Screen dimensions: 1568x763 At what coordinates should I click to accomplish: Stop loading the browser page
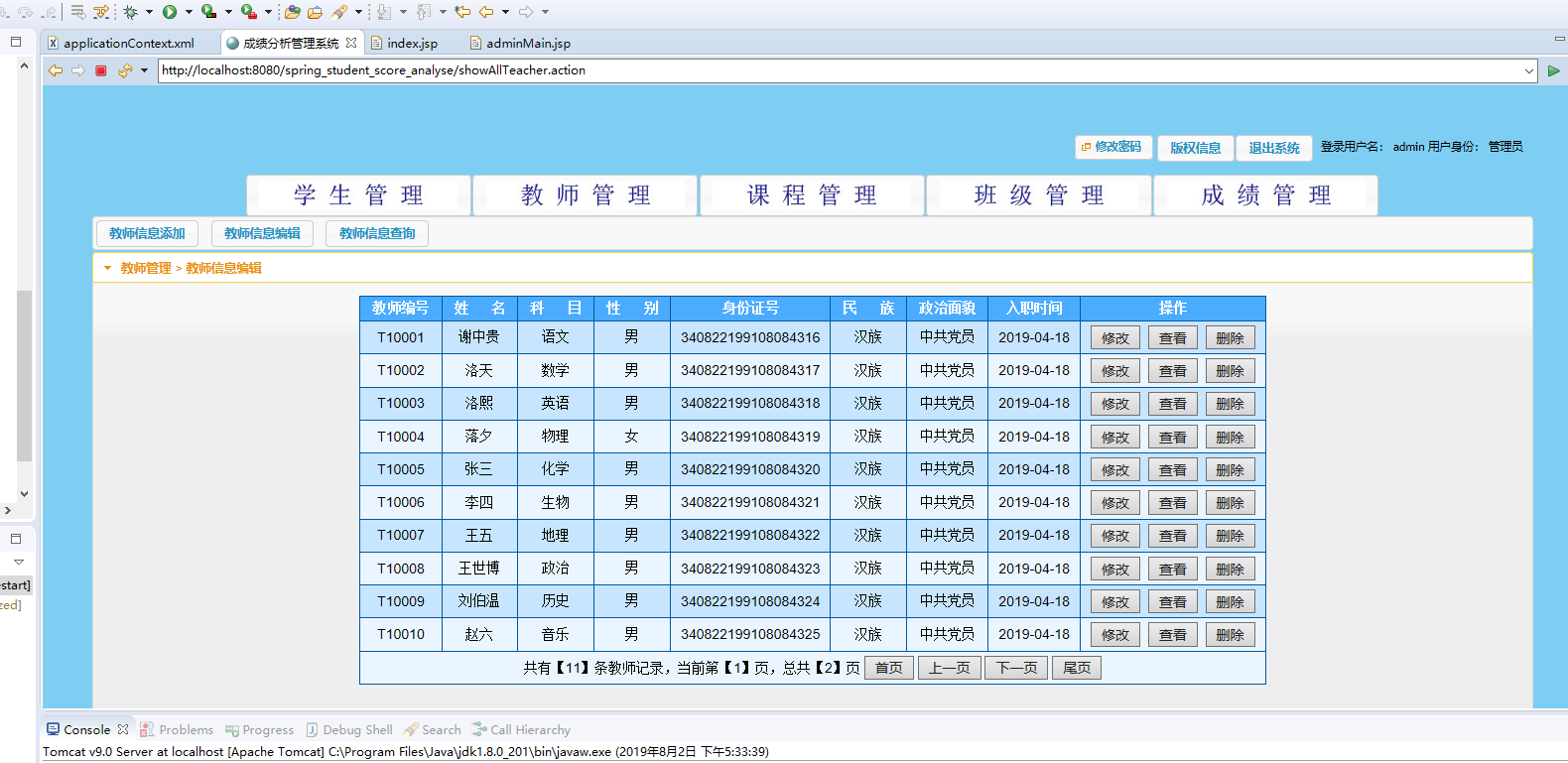click(x=101, y=70)
